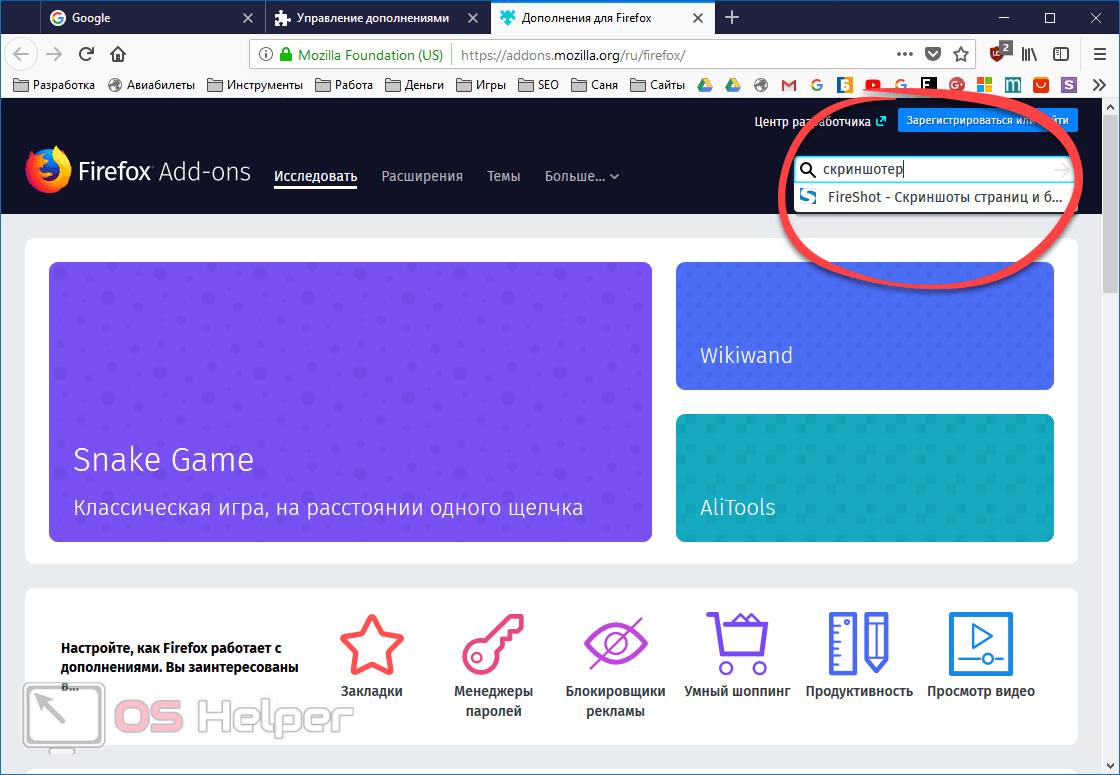Screen dimensions: 1120x775
Task: Click the magnifier icon in the search box
Action: 807,169
